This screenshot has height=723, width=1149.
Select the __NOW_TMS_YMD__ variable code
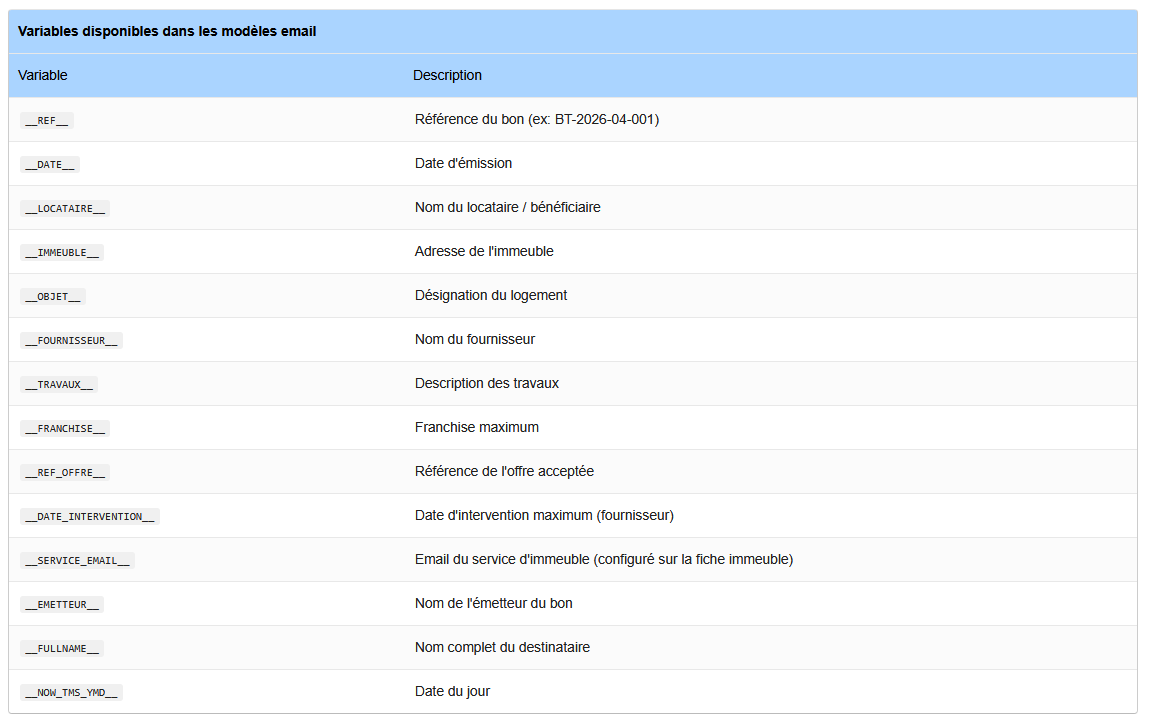tap(71, 692)
